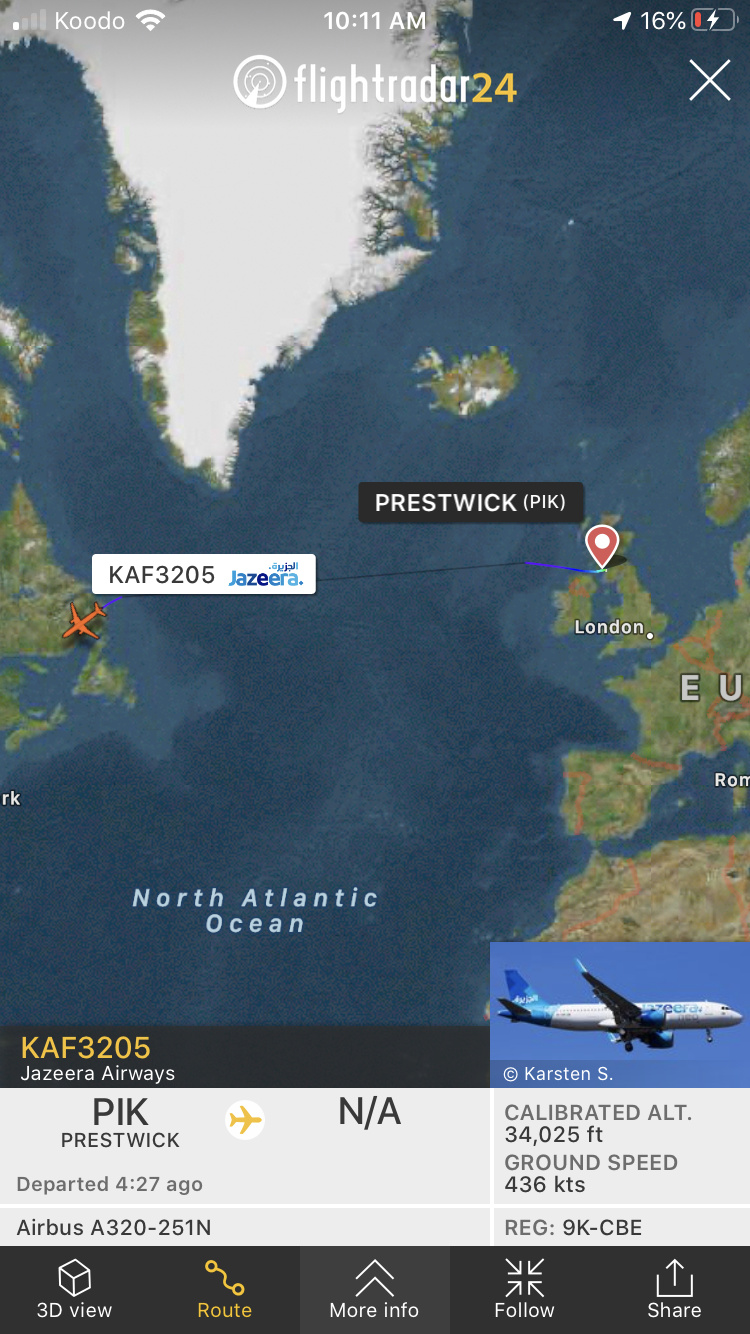Open the Jazeera aircraft photo thumbnail
Screen dimensions: 750x1334
click(620, 1014)
